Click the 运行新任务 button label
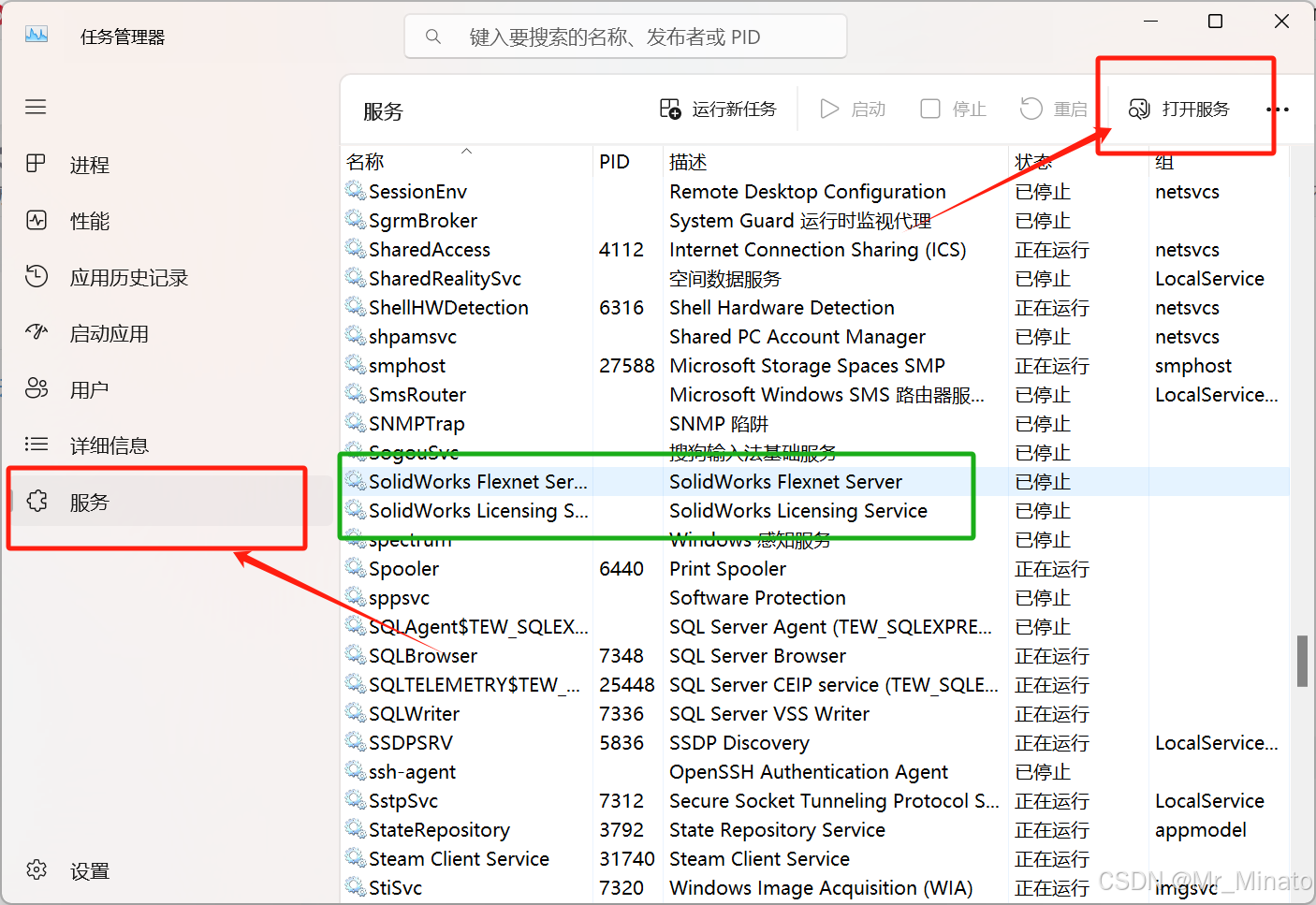The width and height of the screenshot is (1316, 905). click(735, 109)
